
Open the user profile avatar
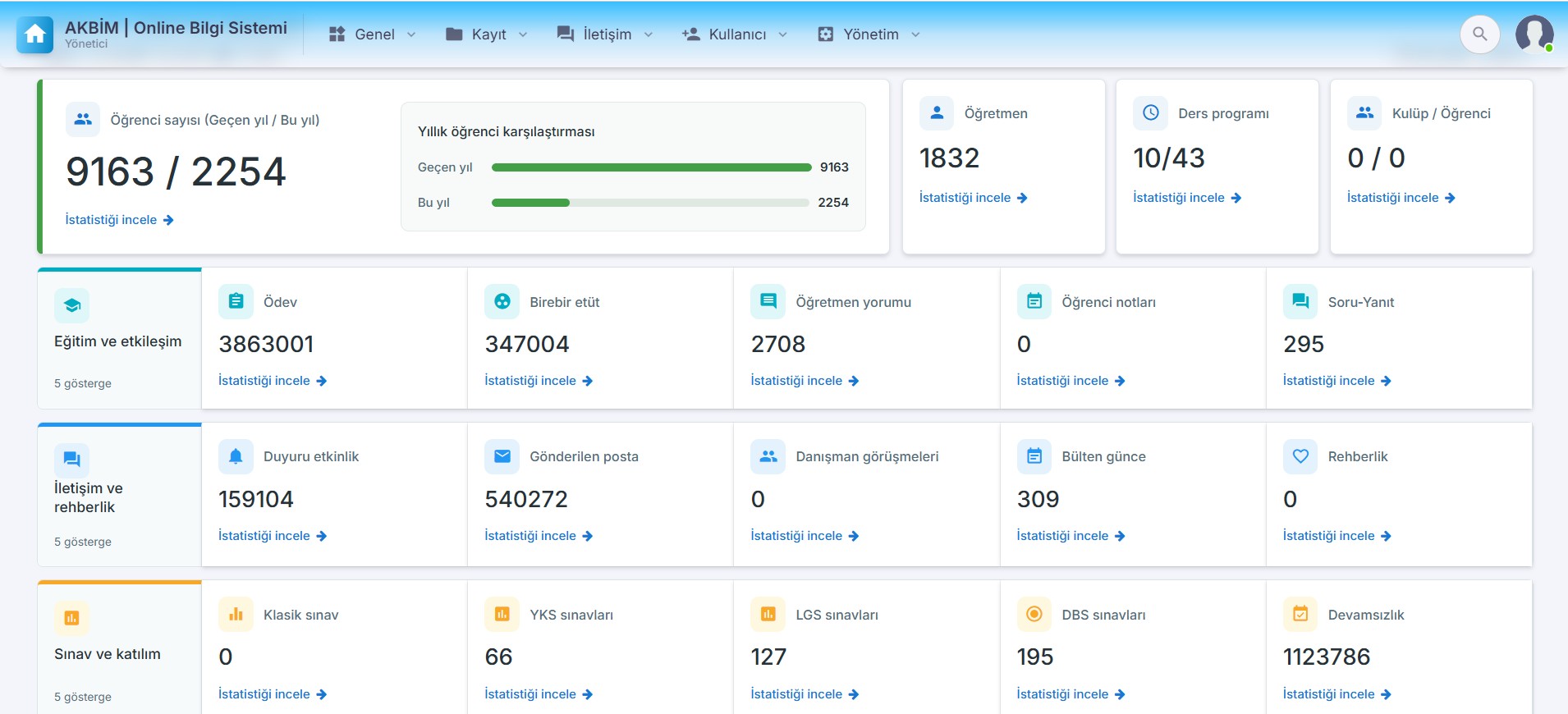[x=1534, y=34]
